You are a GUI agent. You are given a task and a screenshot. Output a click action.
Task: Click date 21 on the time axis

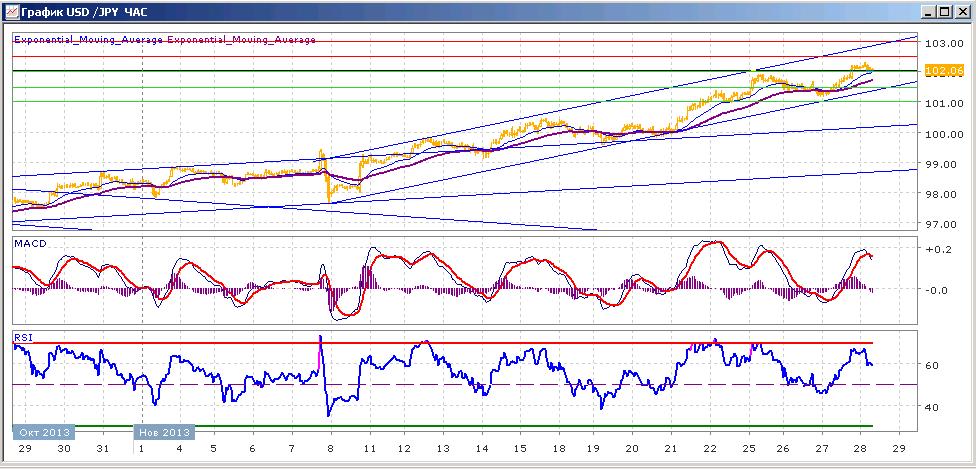click(x=671, y=448)
